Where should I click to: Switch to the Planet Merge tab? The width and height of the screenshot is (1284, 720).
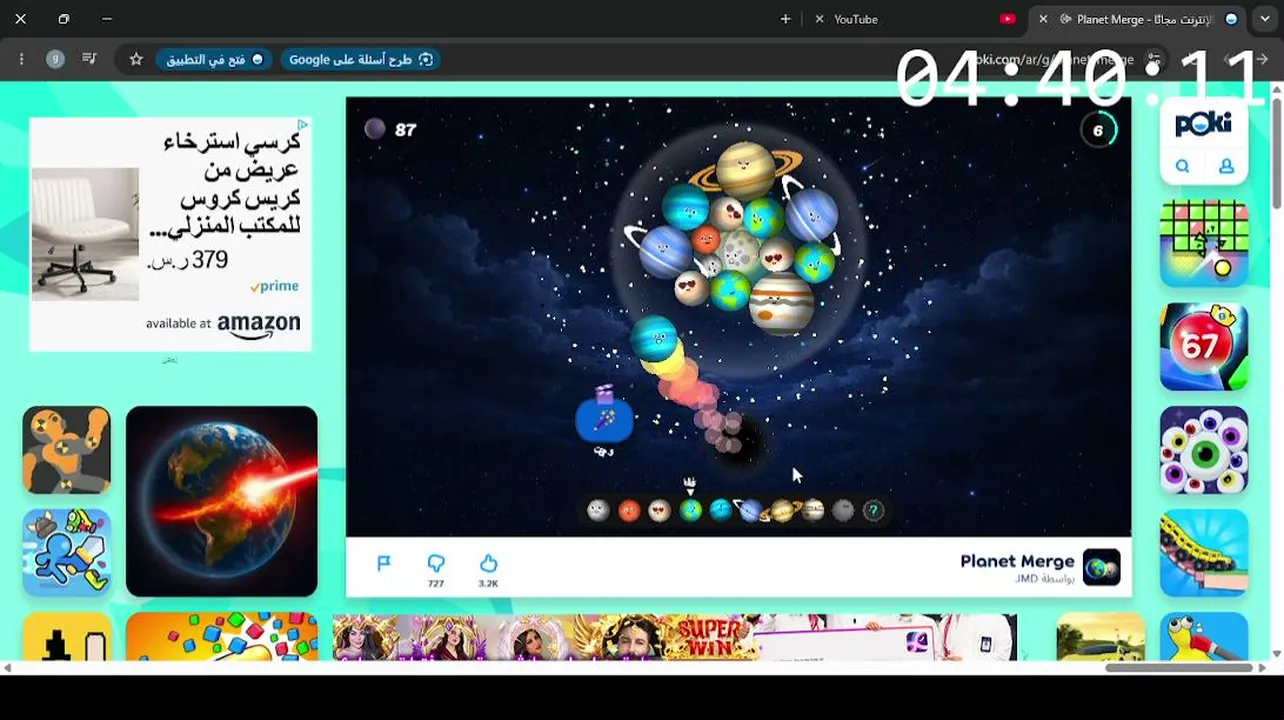click(x=1137, y=19)
